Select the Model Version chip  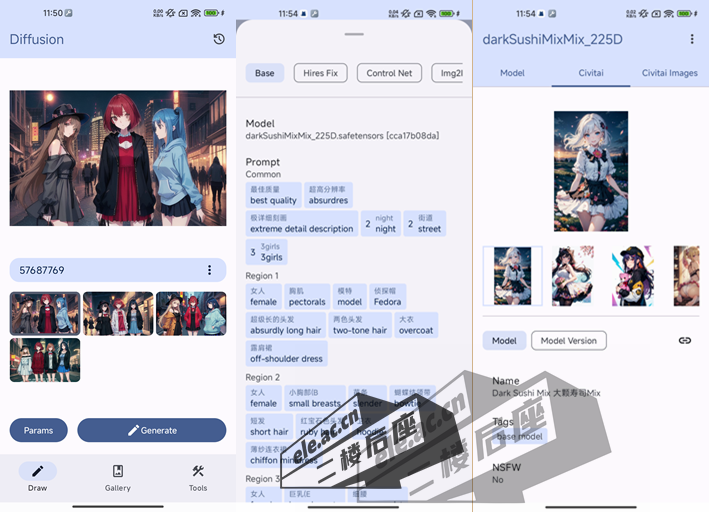[x=568, y=341]
